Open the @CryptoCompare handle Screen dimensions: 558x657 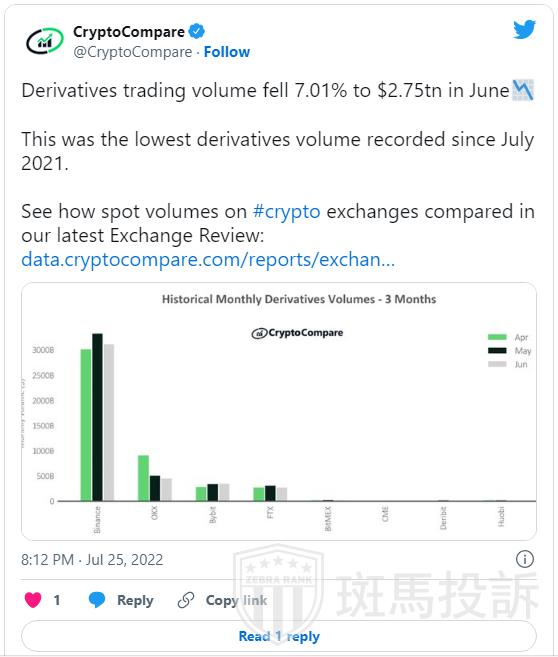(x=133, y=52)
